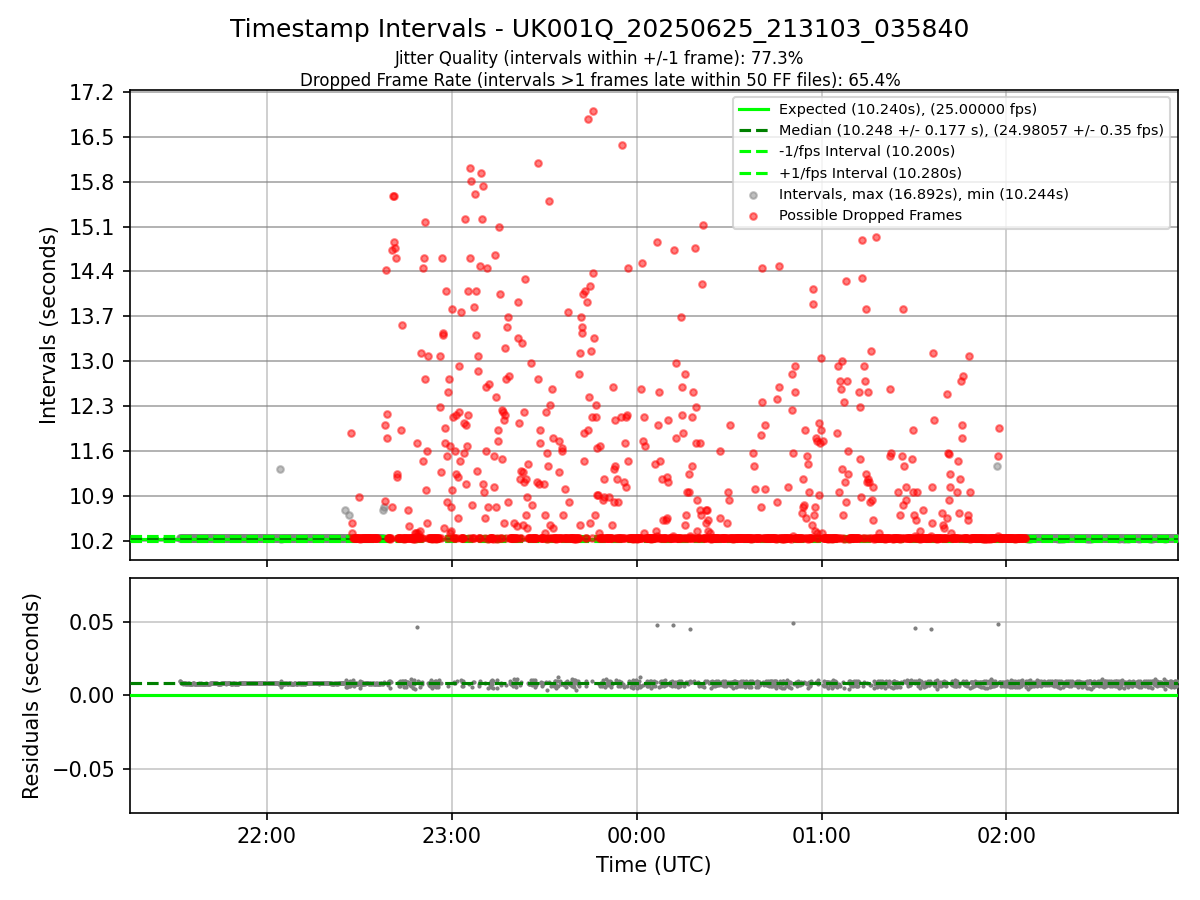Click the 00:00 x-axis tick label
1200x900 pixels.
click(x=636, y=834)
